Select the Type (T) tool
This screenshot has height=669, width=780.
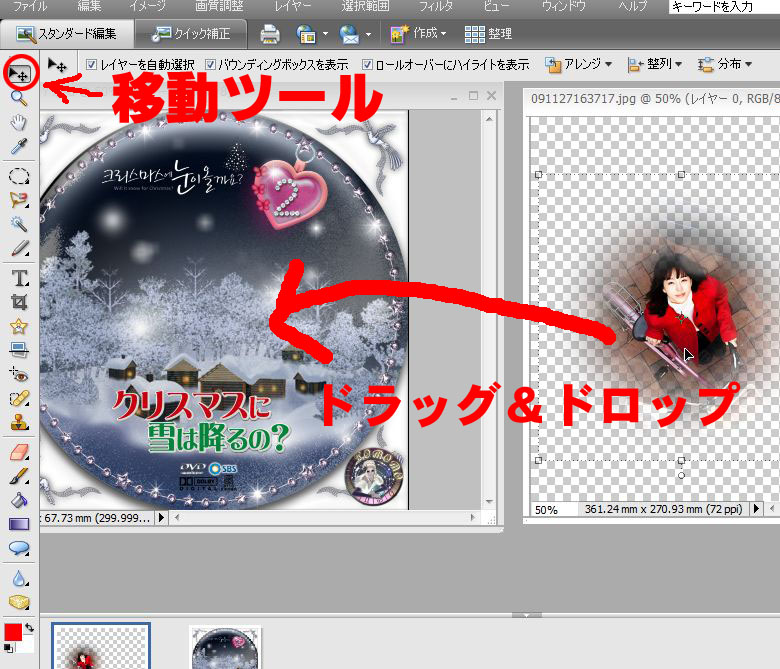(20, 278)
